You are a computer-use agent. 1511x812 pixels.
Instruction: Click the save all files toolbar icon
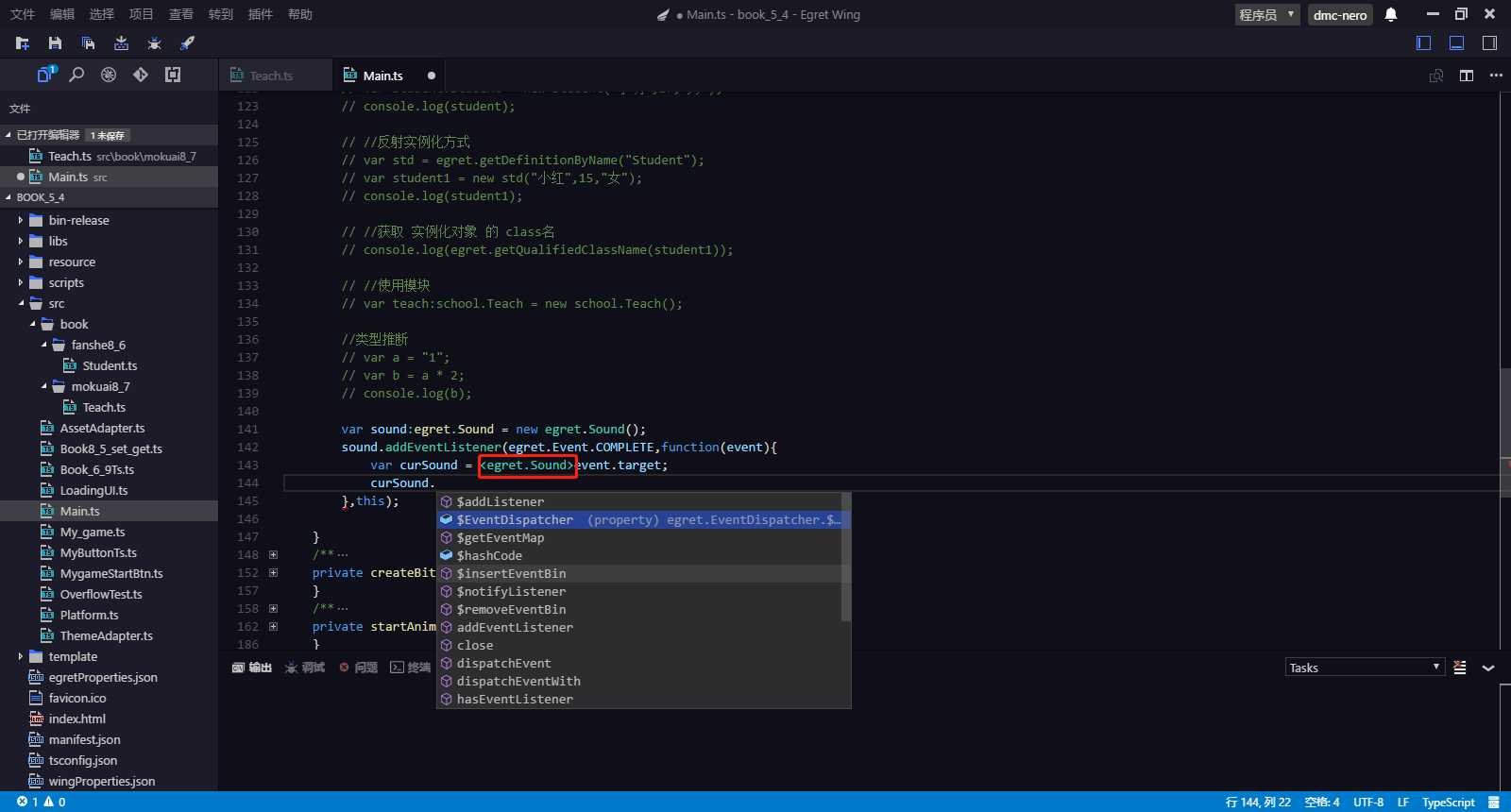pyautogui.click(x=88, y=43)
